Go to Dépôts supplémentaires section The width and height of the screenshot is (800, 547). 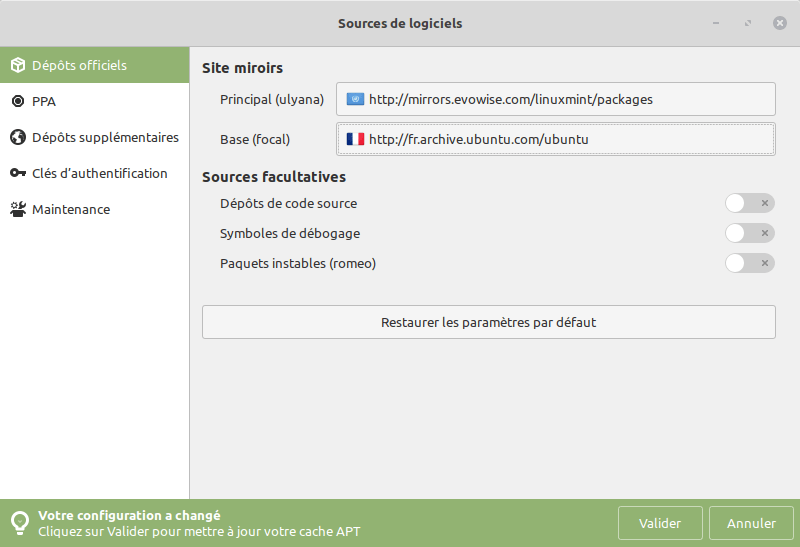[x=105, y=137]
